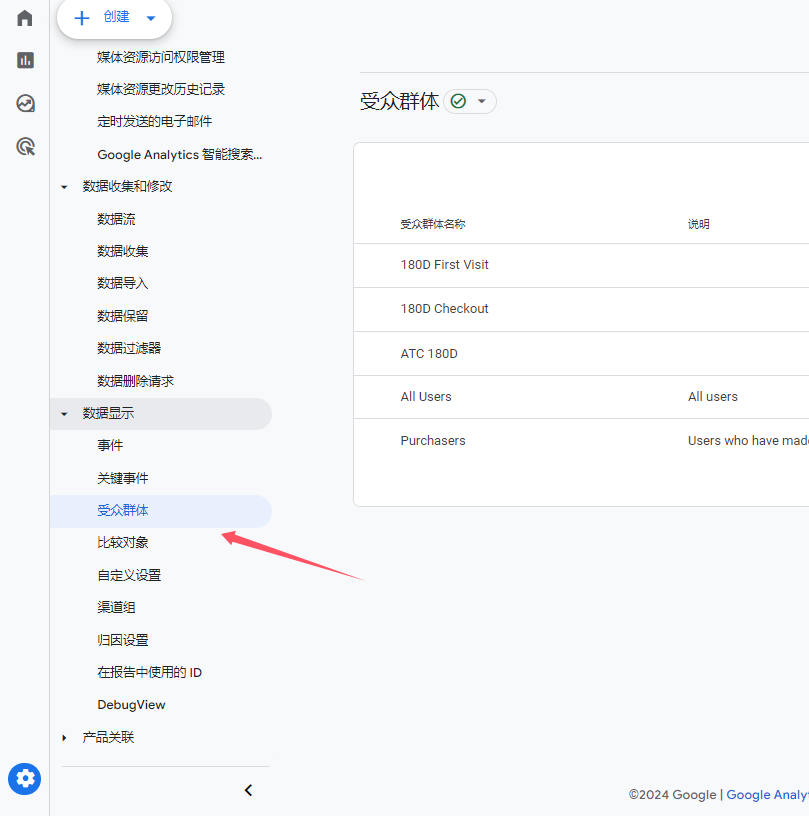Open the 180D First Visit audience row
Viewport: 809px width, 816px height.
click(445, 264)
